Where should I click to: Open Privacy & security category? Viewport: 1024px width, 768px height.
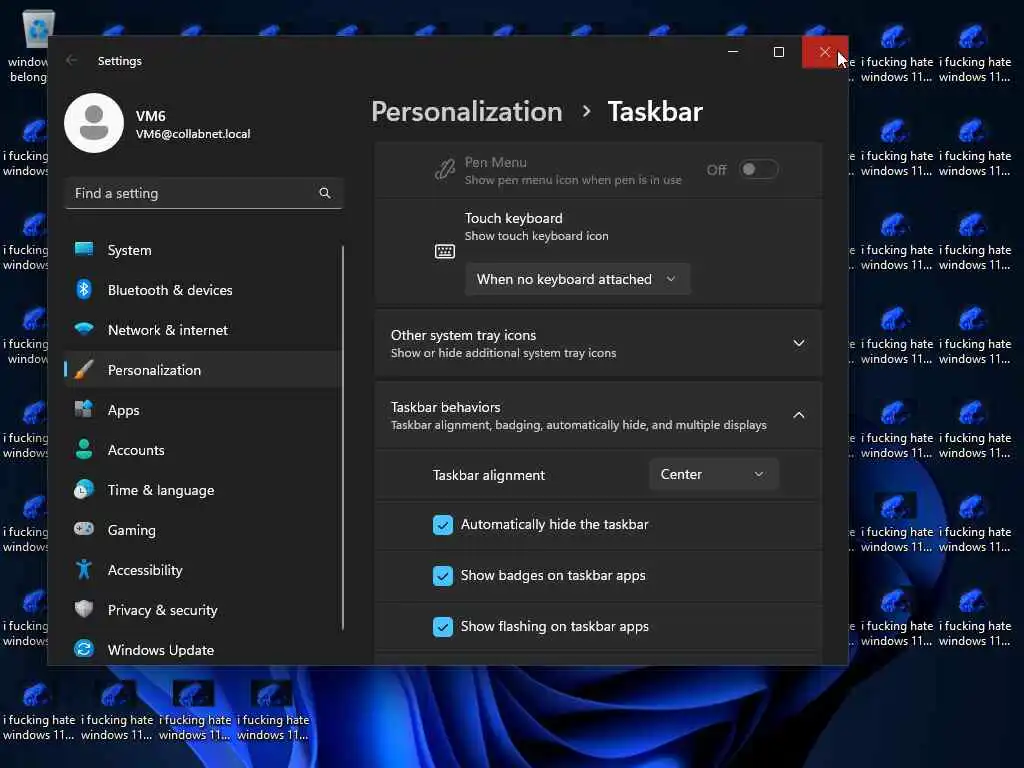coord(203,610)
